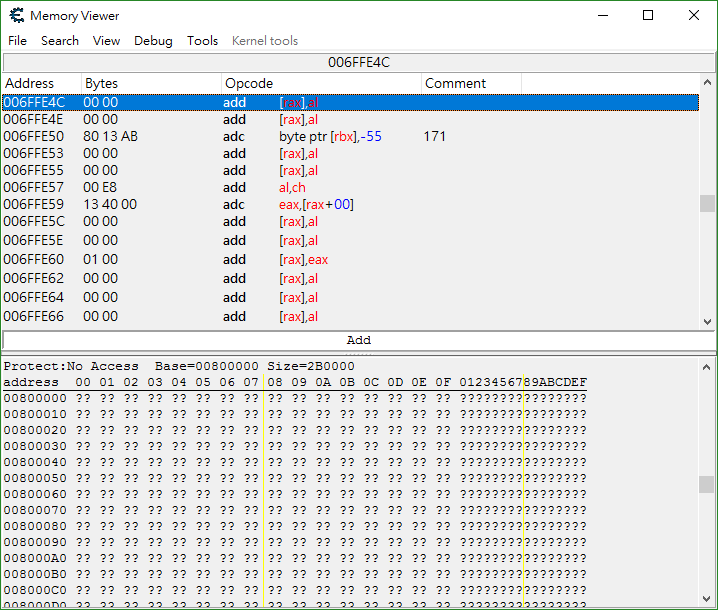Viewport: 718px width, 610px height.
Task: Click hex view scroll up arrow
Action: click(706, 367)
